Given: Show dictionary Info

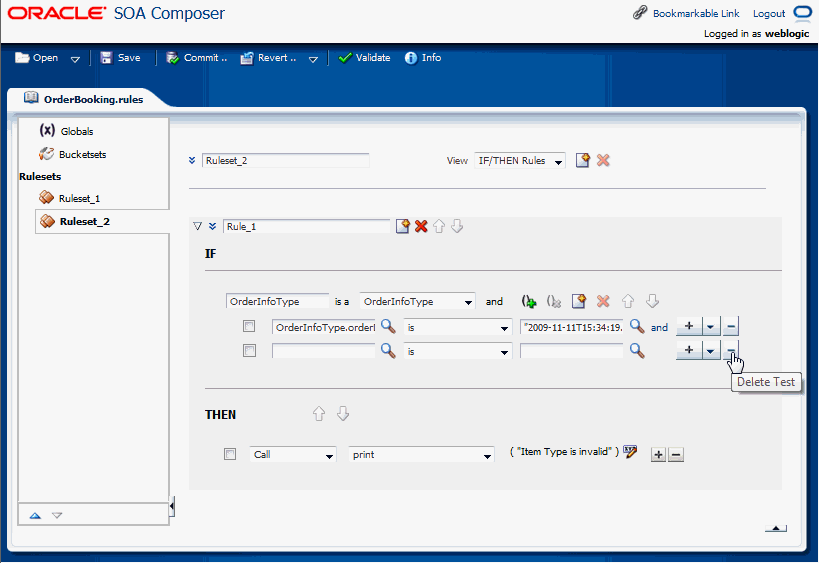Looking at the screenshot, I should (423, 57).
